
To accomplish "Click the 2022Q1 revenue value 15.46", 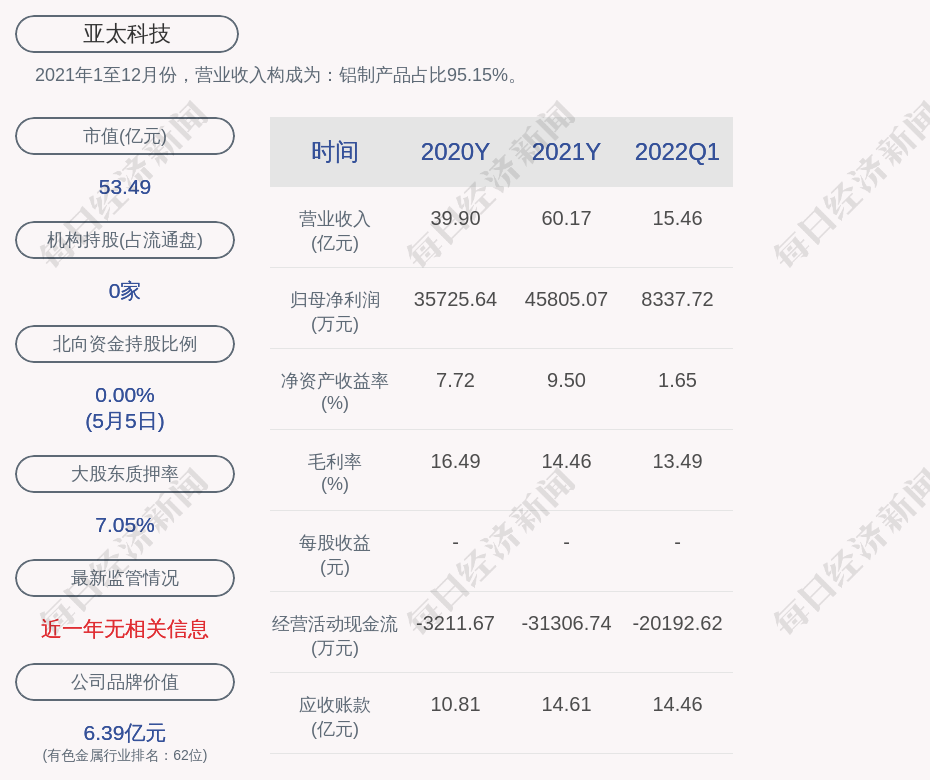I will coord(677,218).
